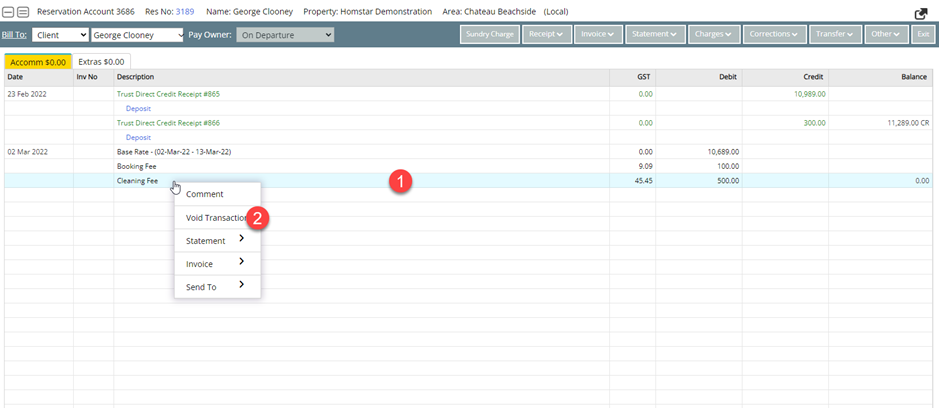Open the Pay Owner On Departure dropdown
The height and width of the screenshot is (408, 939).
point(285,35)
